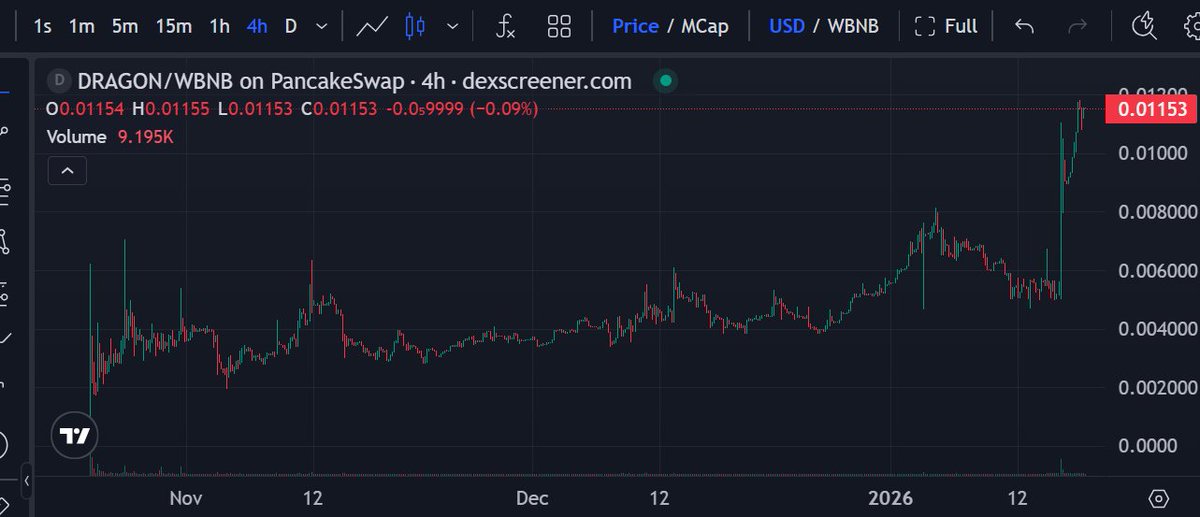Image resolution: width=1200 pixels, height=517 pixels.
Task: Undo the last chart action
Action: [x=1024, y=26]
